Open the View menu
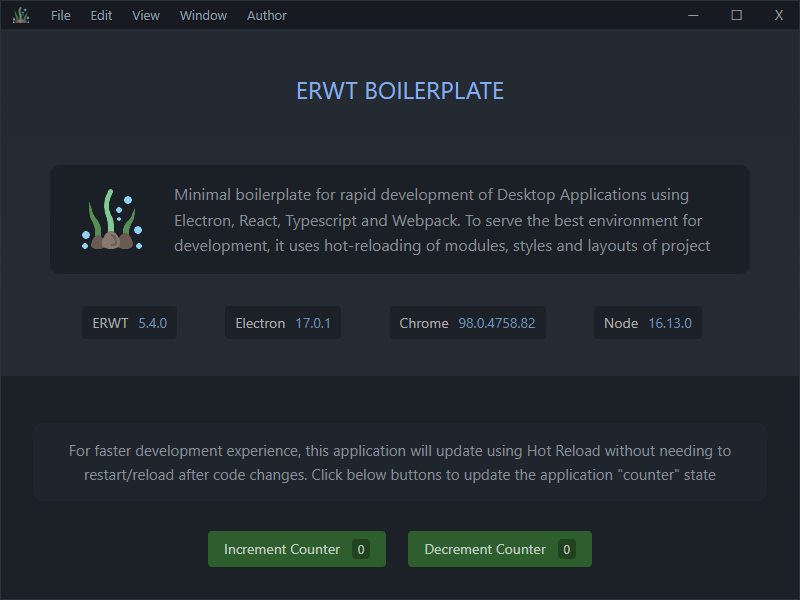The image size is (800, 600). tap(146, 15)
